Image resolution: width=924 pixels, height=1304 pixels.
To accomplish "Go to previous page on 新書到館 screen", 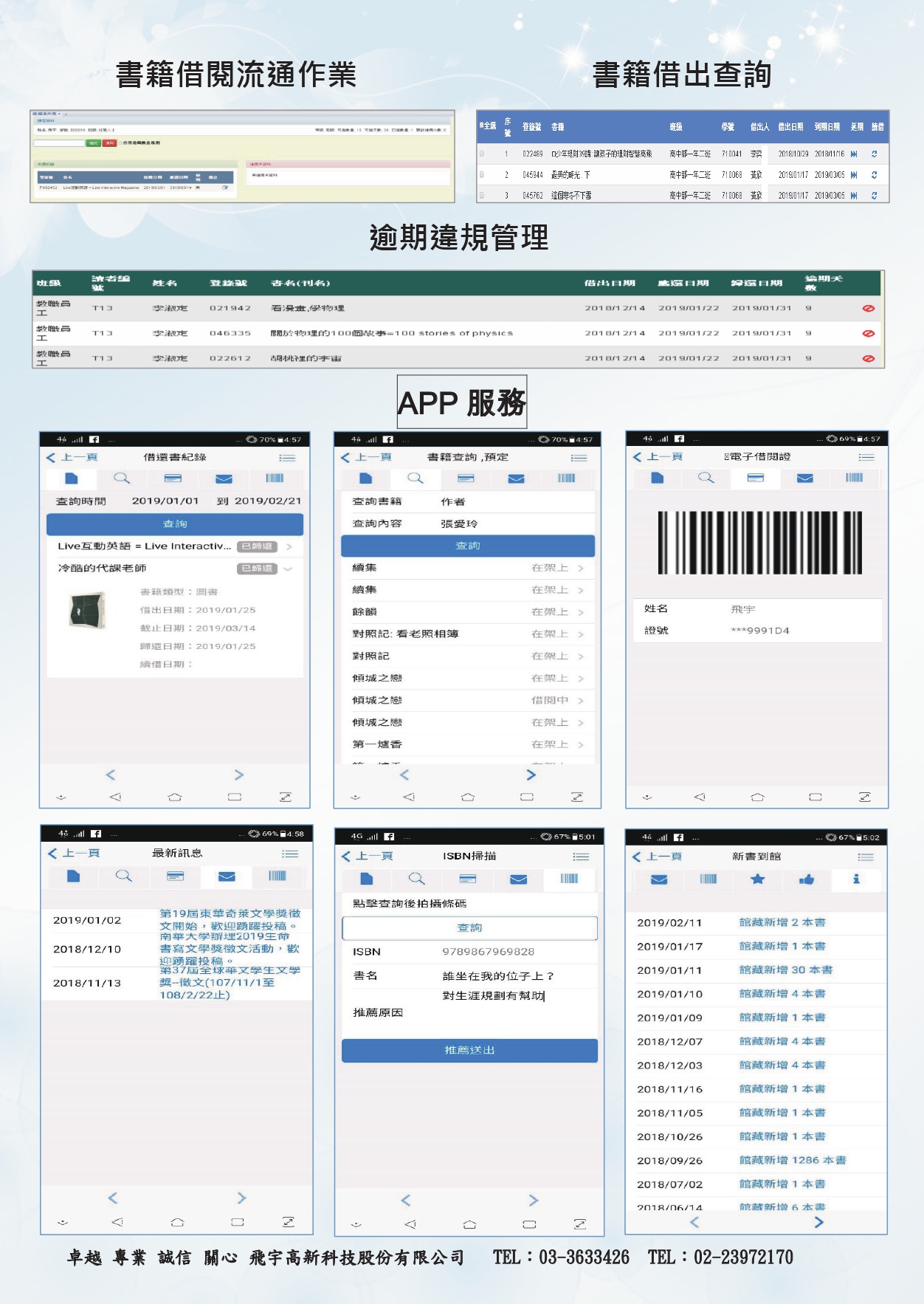I will [694, 1222].
